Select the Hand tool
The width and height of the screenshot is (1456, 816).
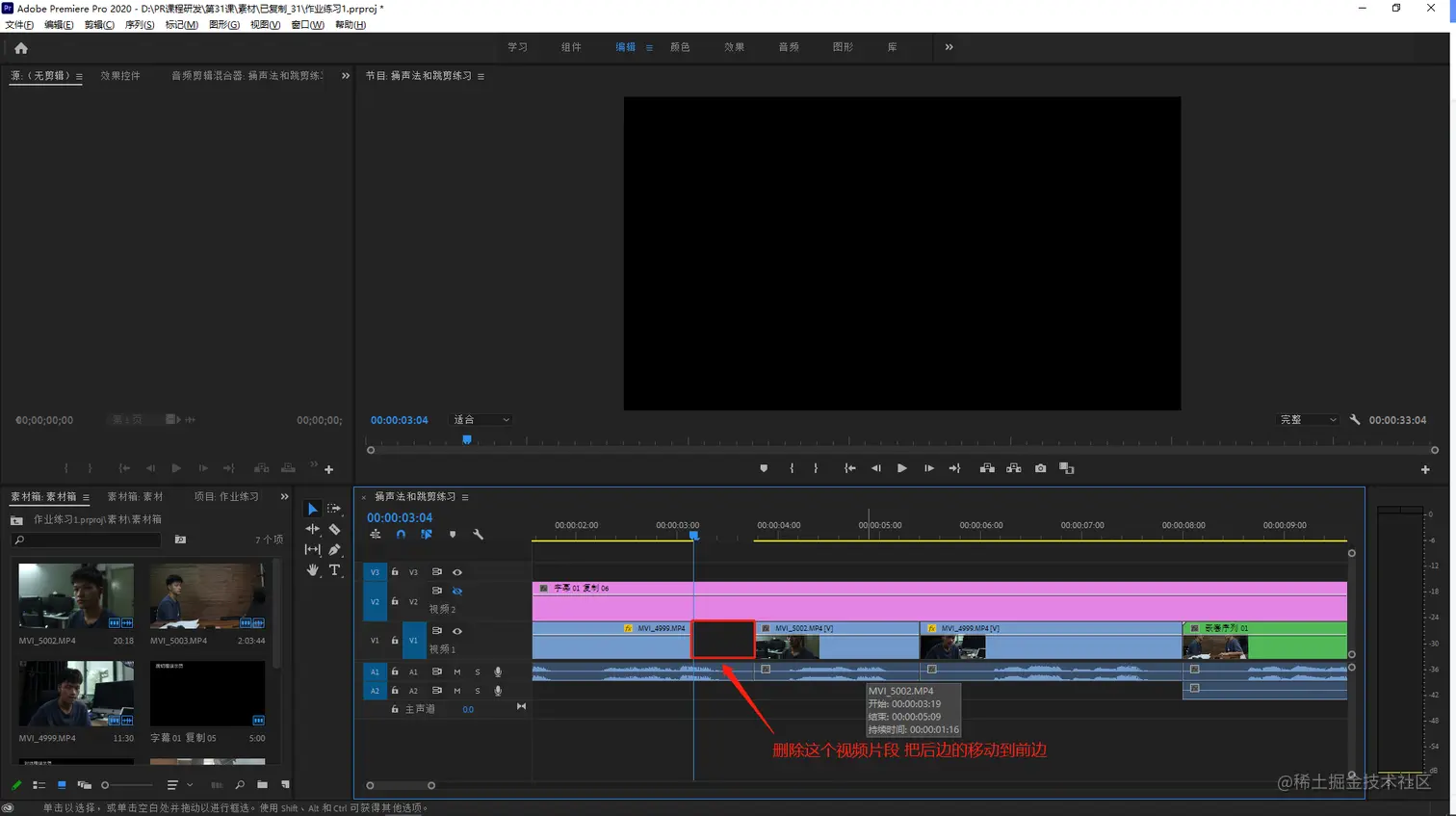coord(312,570)
